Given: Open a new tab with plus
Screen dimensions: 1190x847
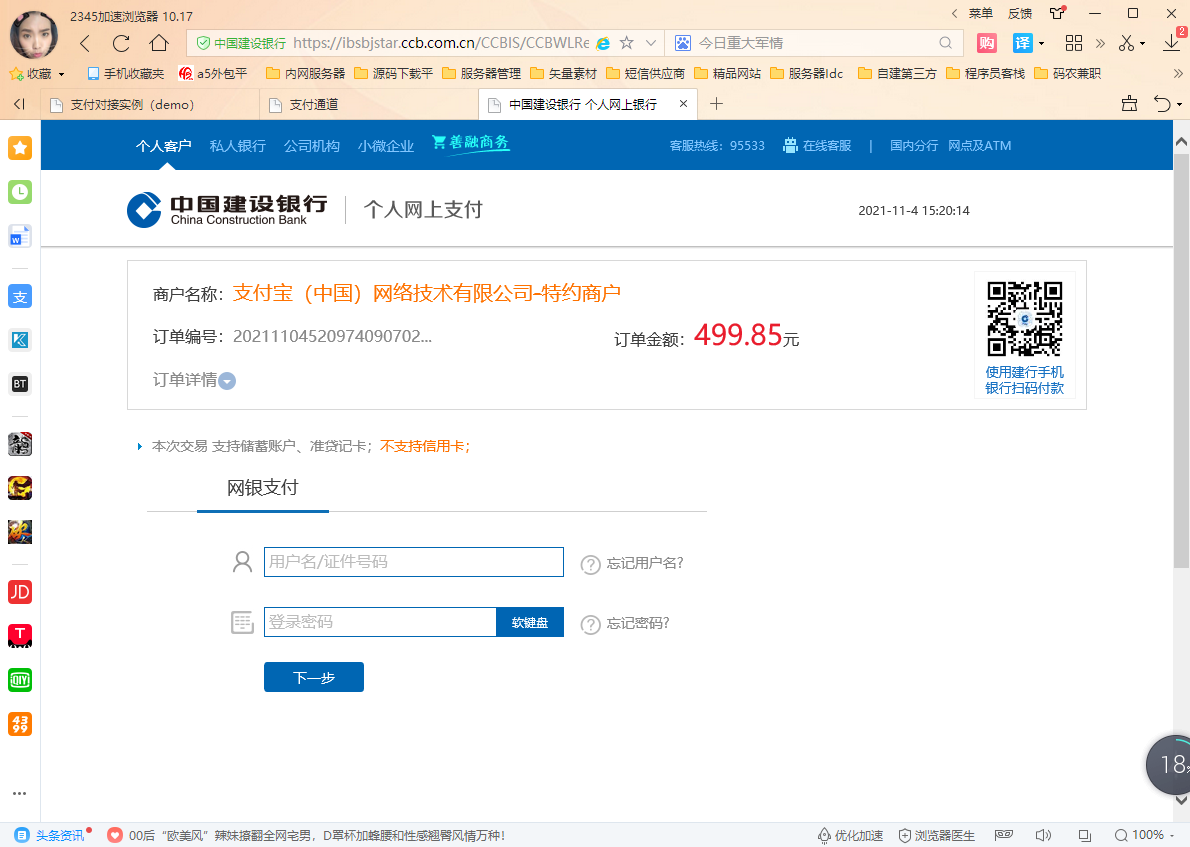Looking at the screenshot, I should point(716,104).
